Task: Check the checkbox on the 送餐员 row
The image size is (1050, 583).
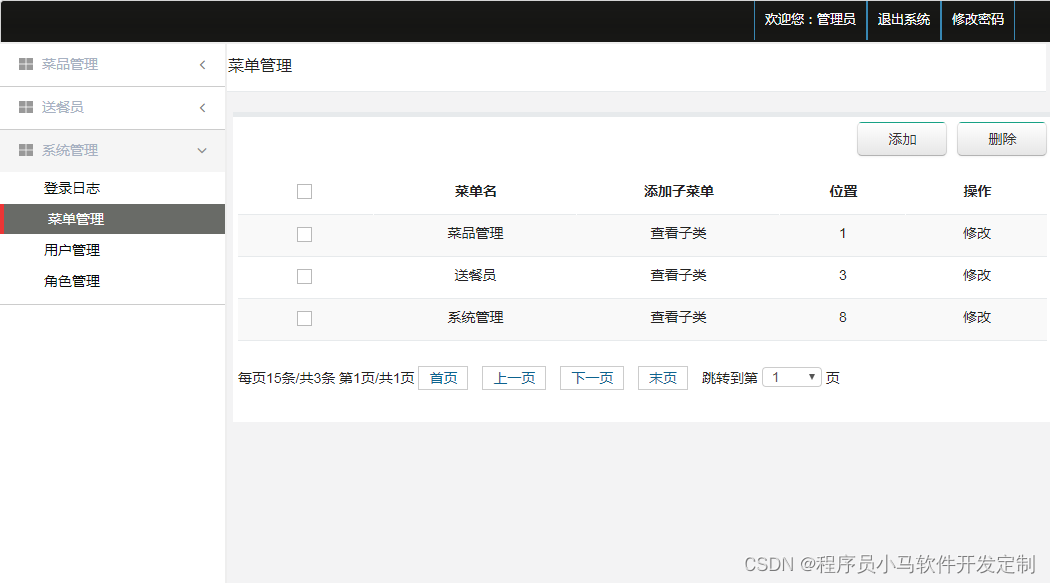Action: [x=304, y=276]
